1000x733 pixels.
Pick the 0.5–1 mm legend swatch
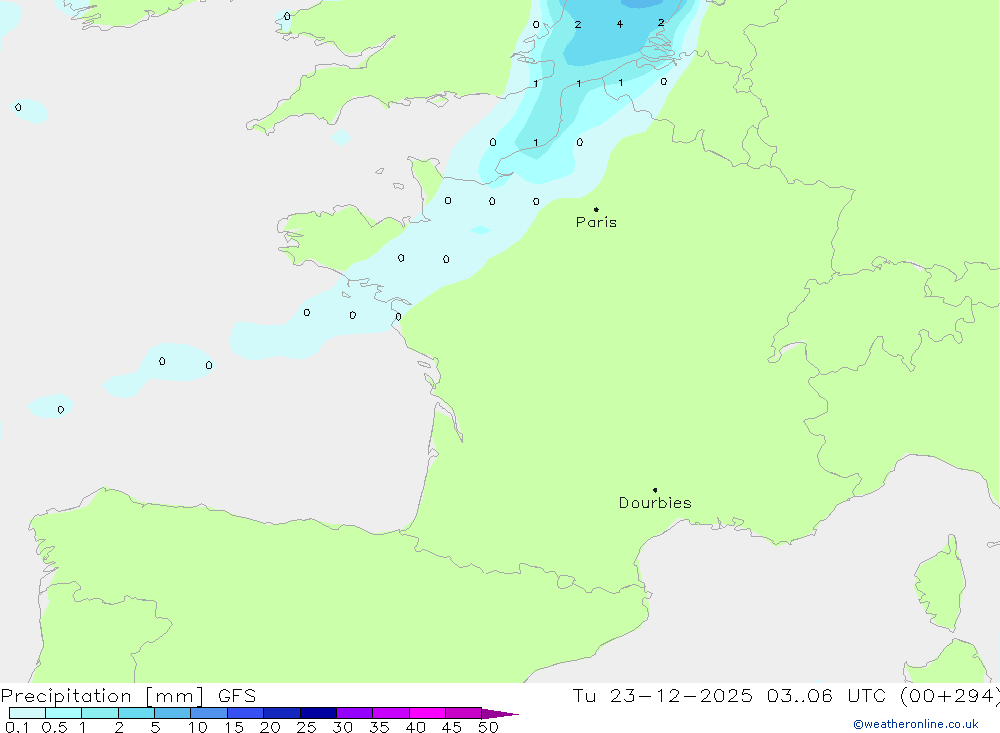(64, 713)
